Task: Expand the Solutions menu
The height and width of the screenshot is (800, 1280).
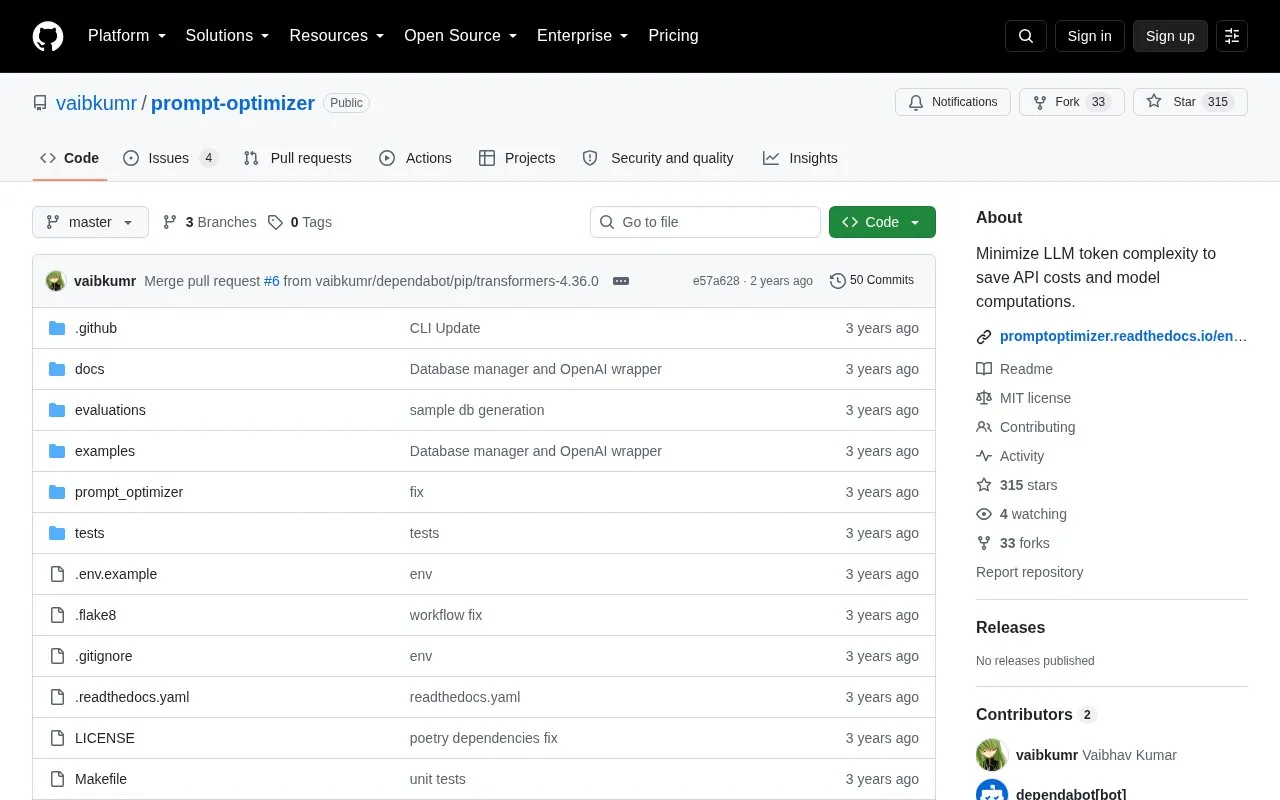Action: pyautogui.click(x=228, y=36)
